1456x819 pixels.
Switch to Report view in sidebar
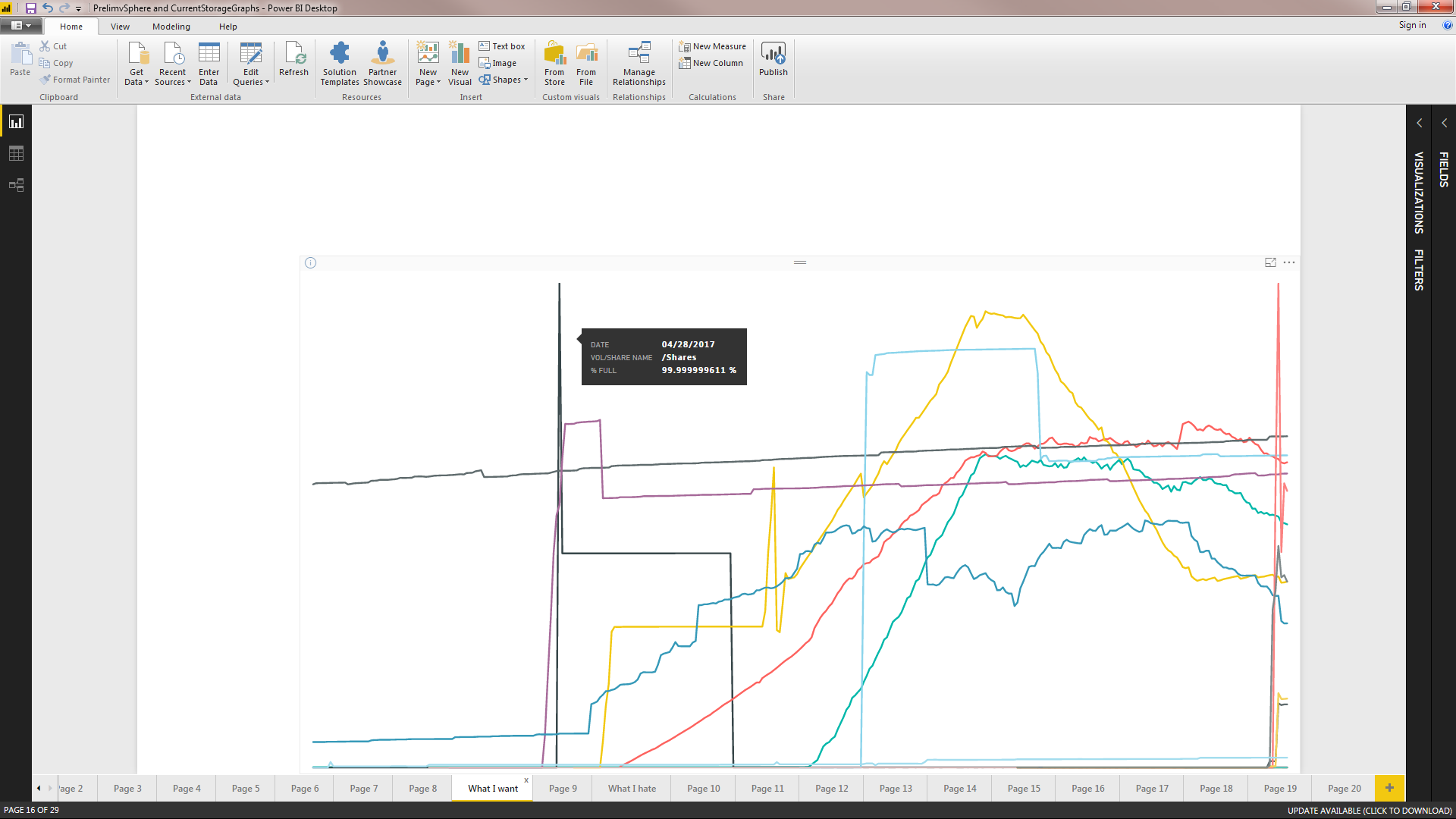pyautogui.click(x=16, y=122)
